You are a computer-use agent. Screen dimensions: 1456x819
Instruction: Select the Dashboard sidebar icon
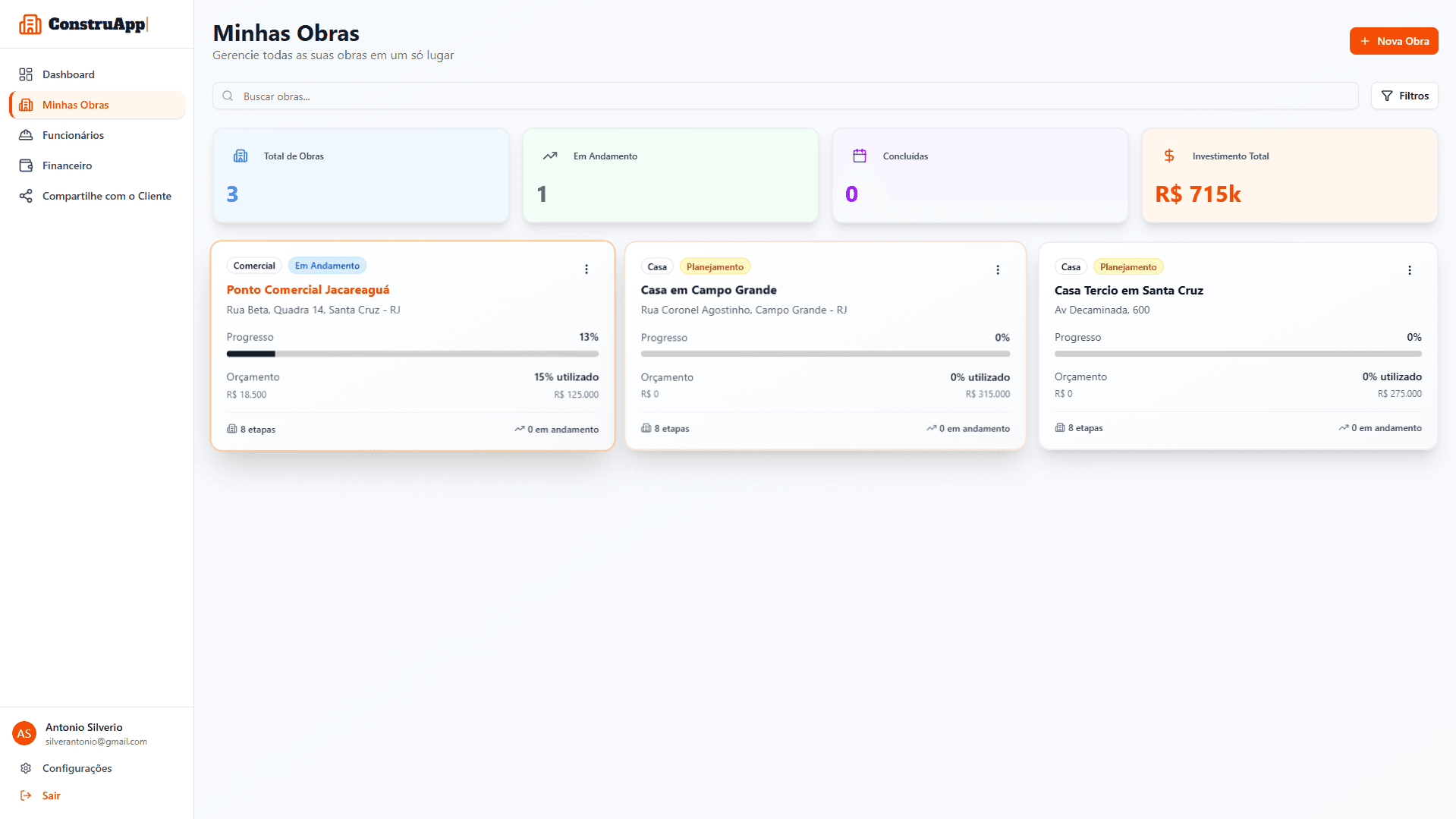click(x=26, y=74)
